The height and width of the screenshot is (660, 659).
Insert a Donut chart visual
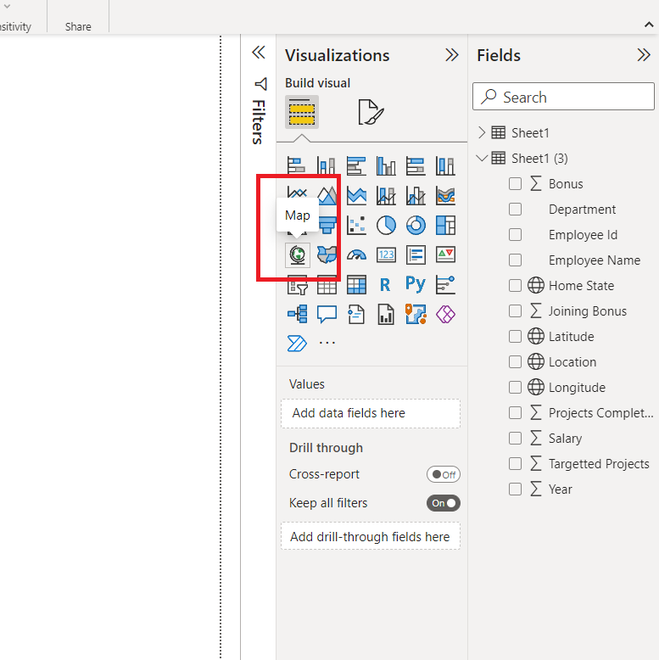coord(416,225)
